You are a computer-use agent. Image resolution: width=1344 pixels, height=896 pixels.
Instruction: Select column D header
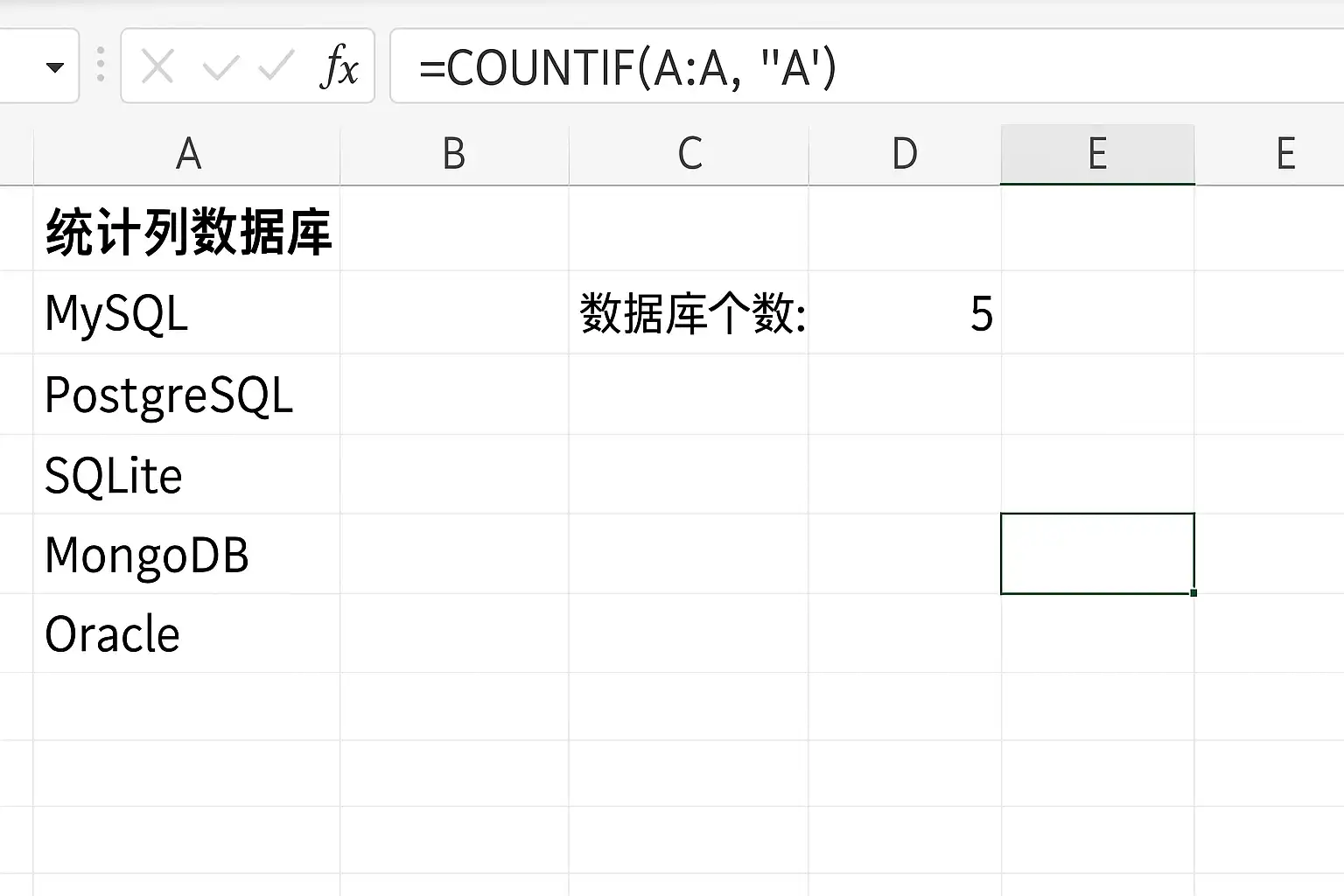(905, 154)
